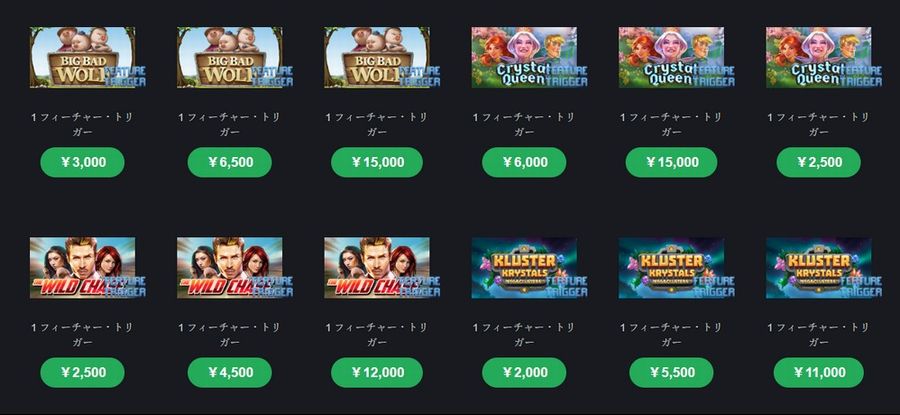Select the ¥6,500 price button

pos(230,162)
